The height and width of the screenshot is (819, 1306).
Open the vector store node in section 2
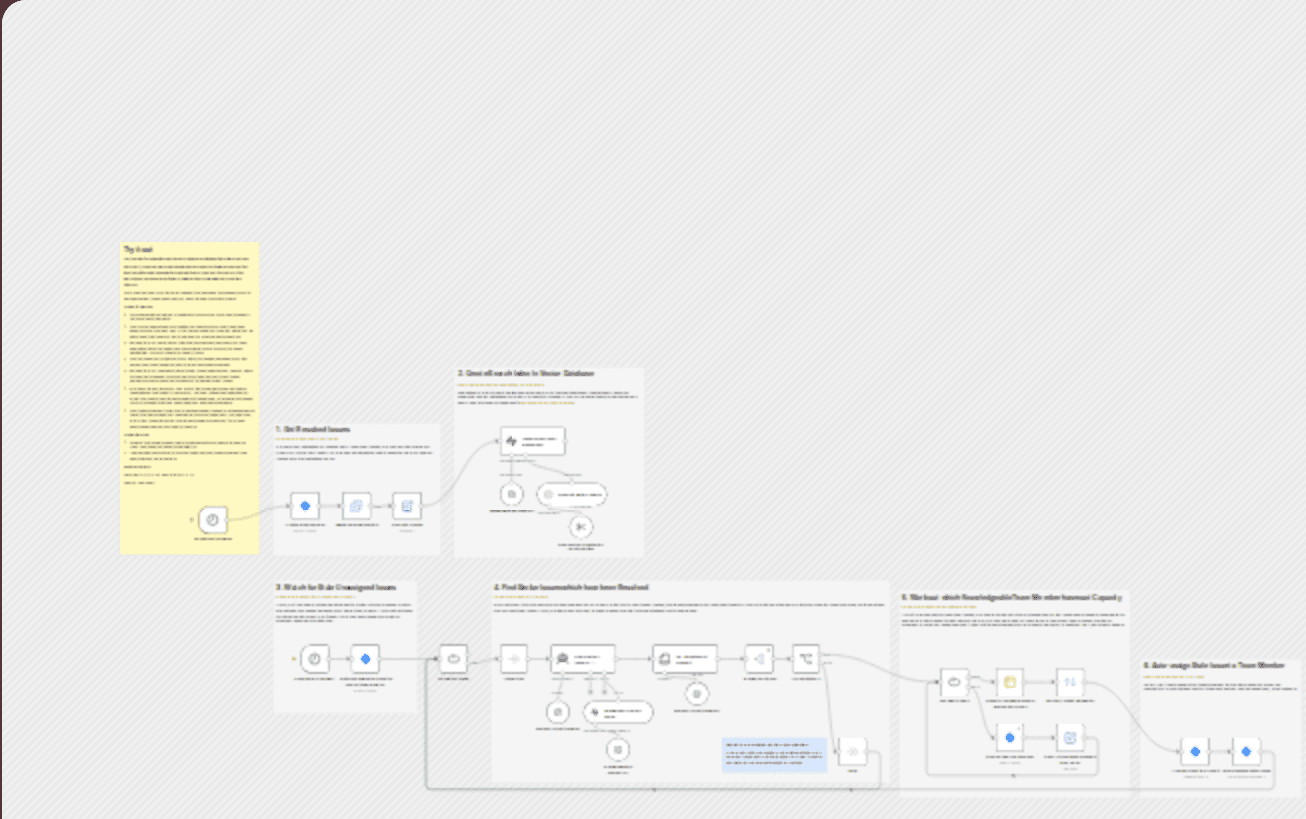pos(533,441)
